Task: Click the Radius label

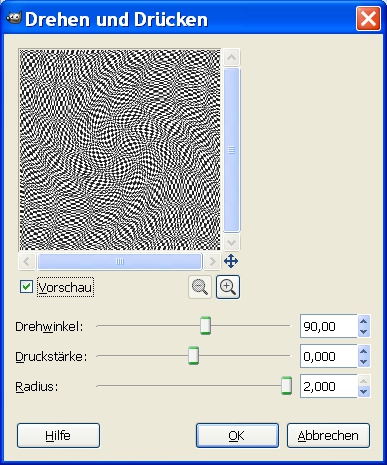Action: [37, 387]
